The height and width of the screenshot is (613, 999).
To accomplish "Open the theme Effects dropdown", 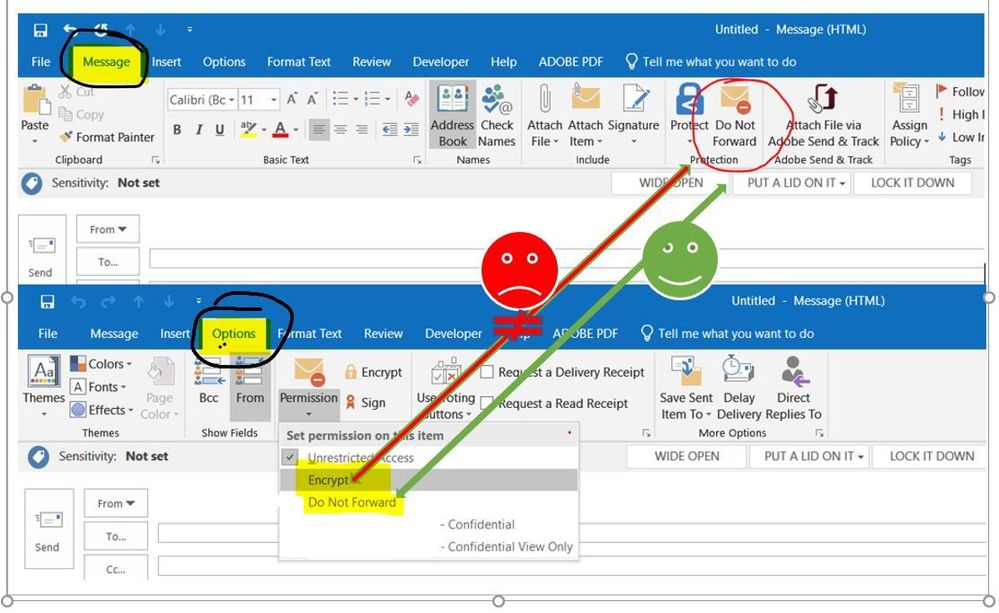I will coord(101,410).
